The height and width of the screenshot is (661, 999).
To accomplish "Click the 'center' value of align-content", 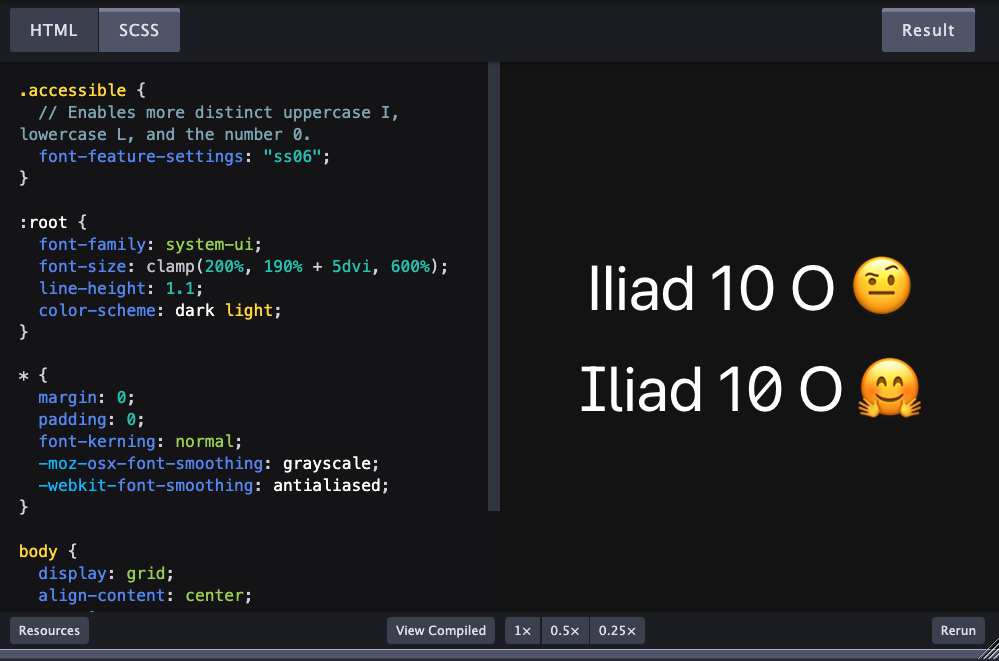I will point(213,595).
